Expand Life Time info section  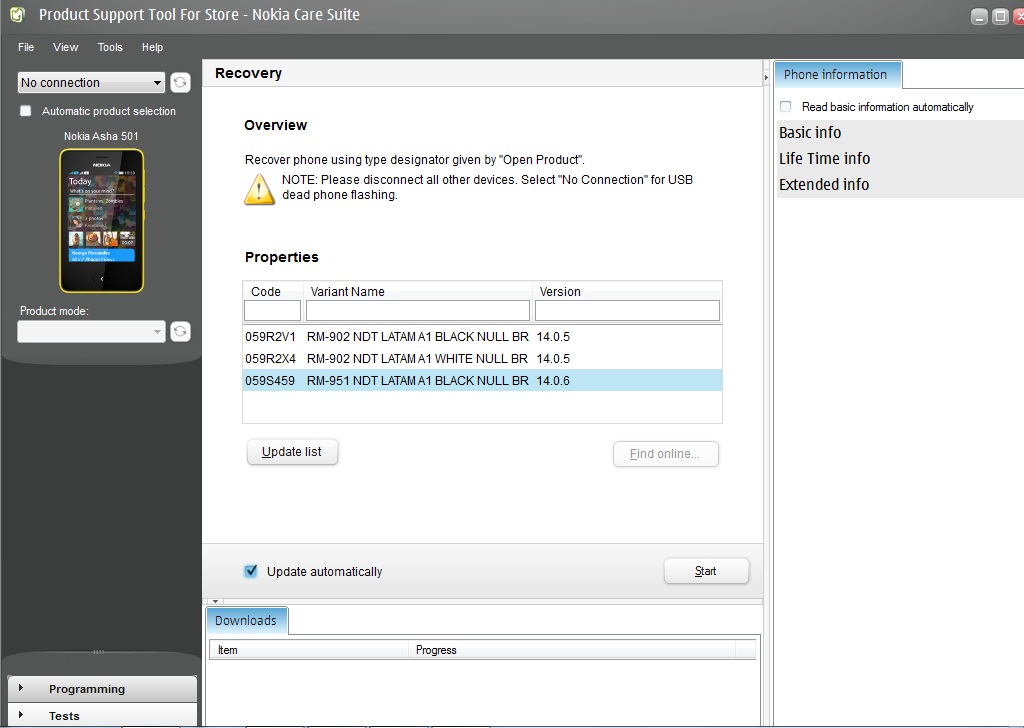point(901,159)
